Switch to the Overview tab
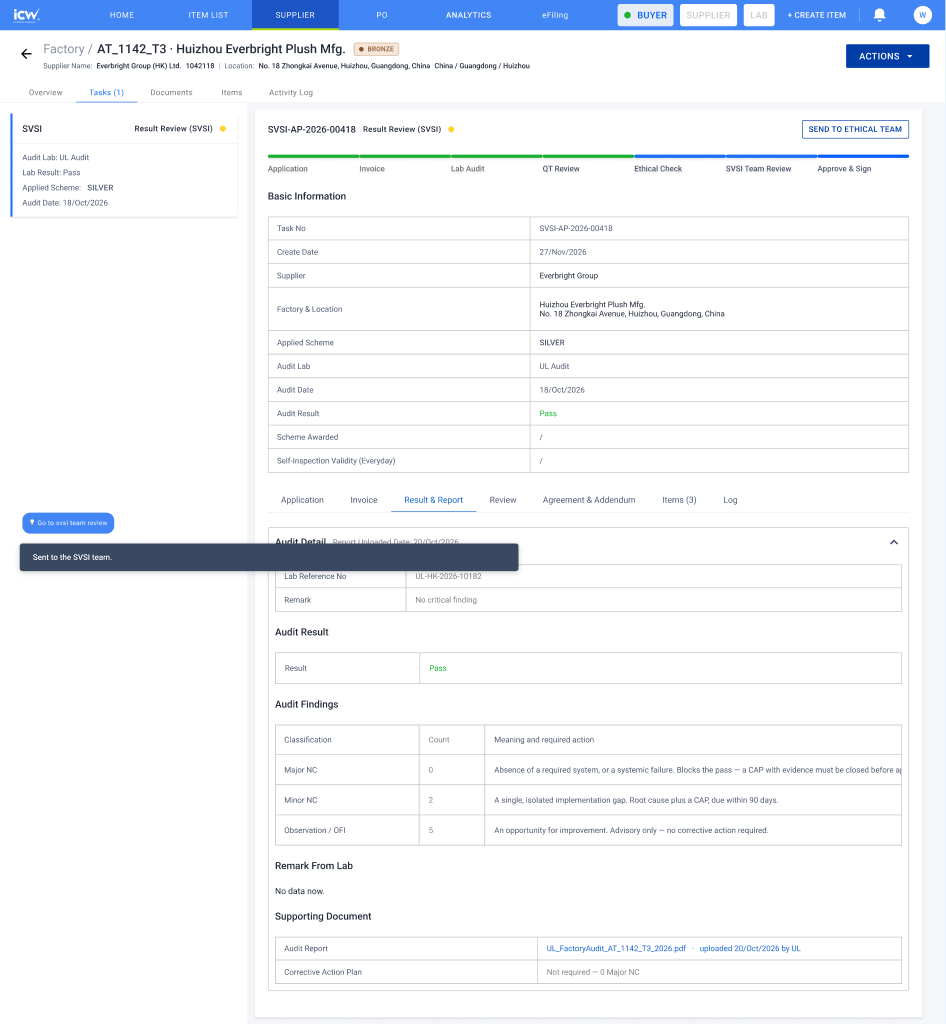946x1024 pixels. coord(46,93)
